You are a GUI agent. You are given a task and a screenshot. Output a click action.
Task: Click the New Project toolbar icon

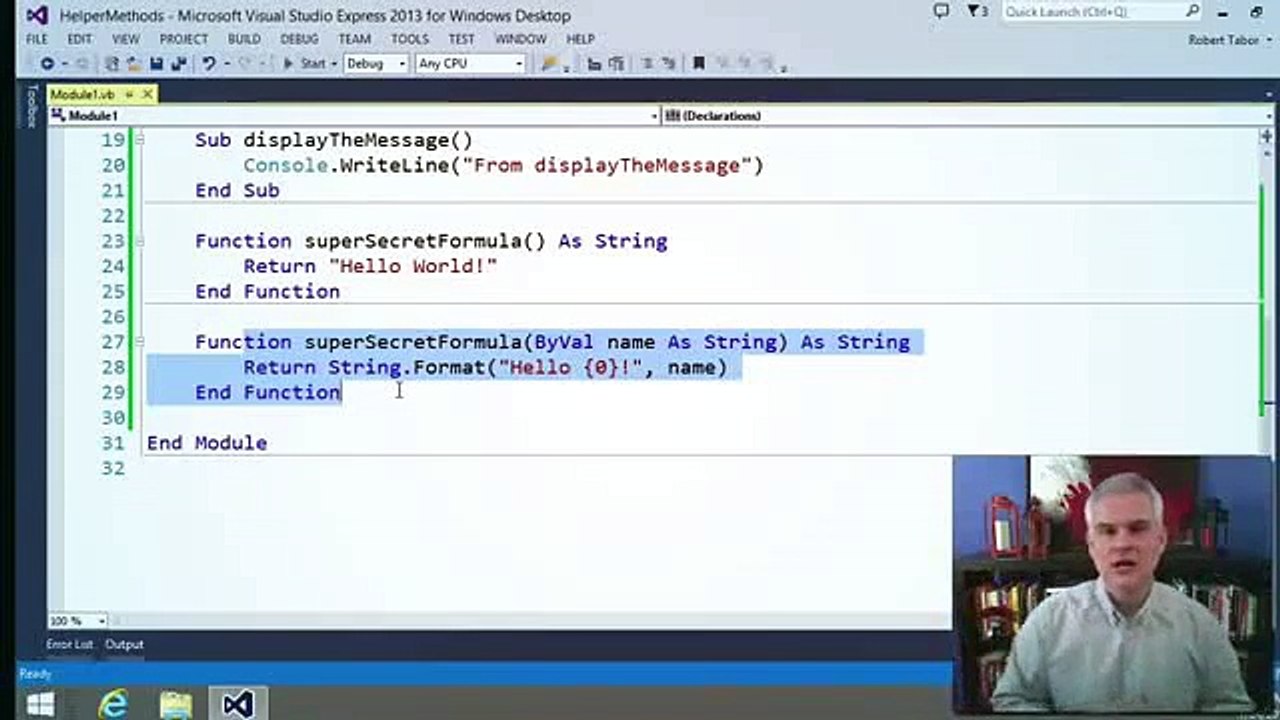(x=112, y=64)
